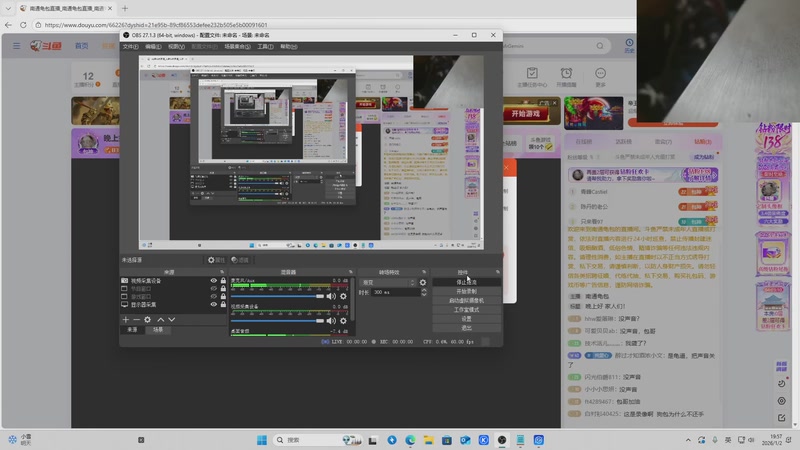Open the 视图(V) menu in OBS
Viewport: 800px width, 450px height.
click(177, 46)
